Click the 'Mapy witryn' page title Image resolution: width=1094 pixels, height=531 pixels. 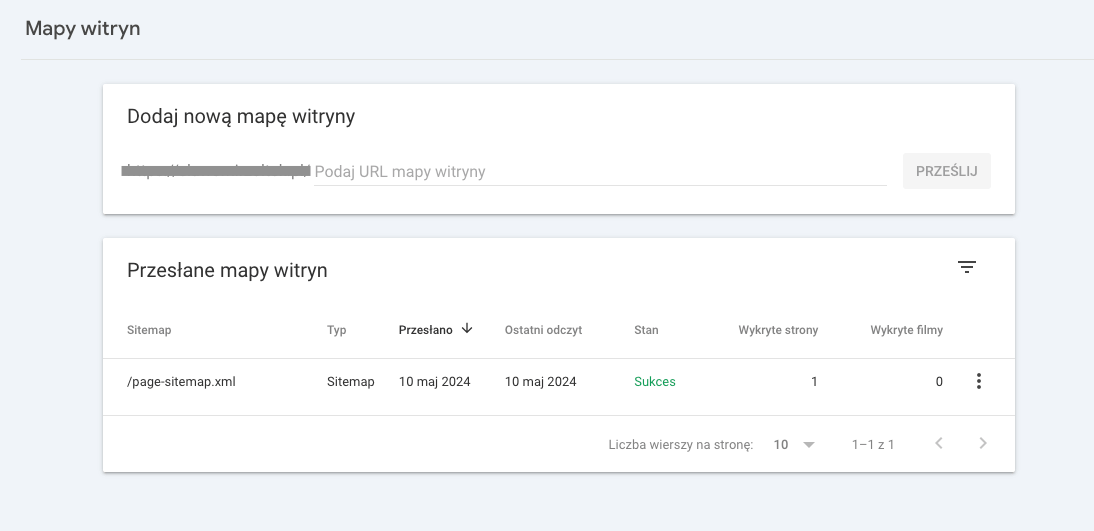(x=82, y=28)
